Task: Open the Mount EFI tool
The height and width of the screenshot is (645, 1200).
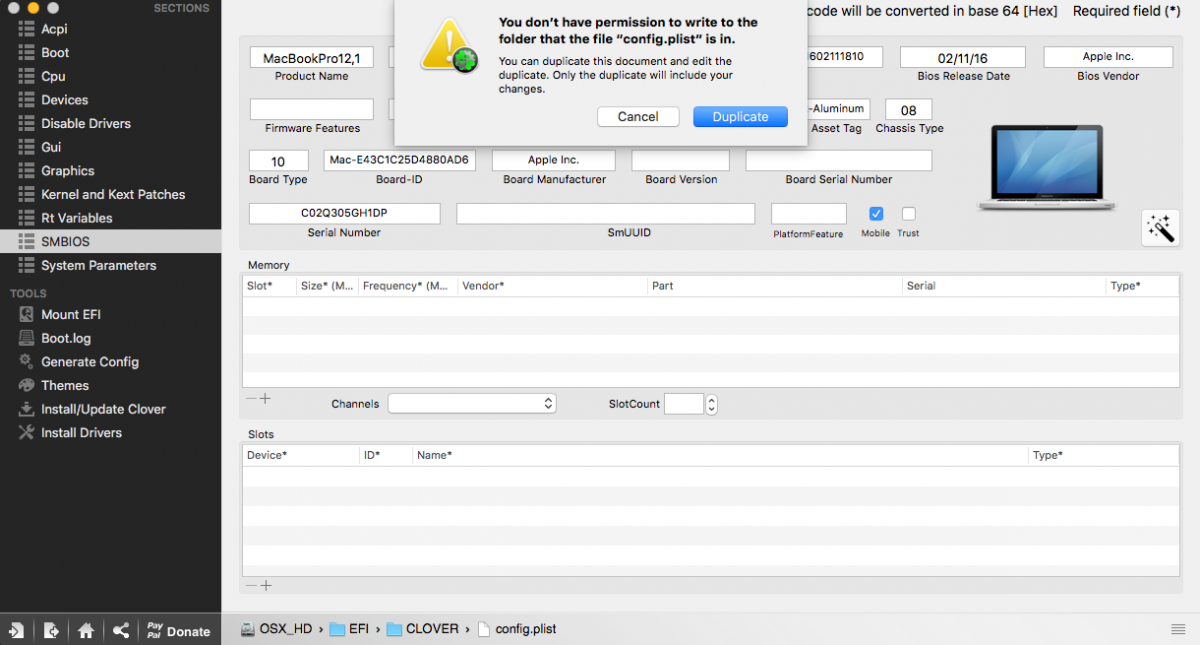Action: click(x=70, y=314)
